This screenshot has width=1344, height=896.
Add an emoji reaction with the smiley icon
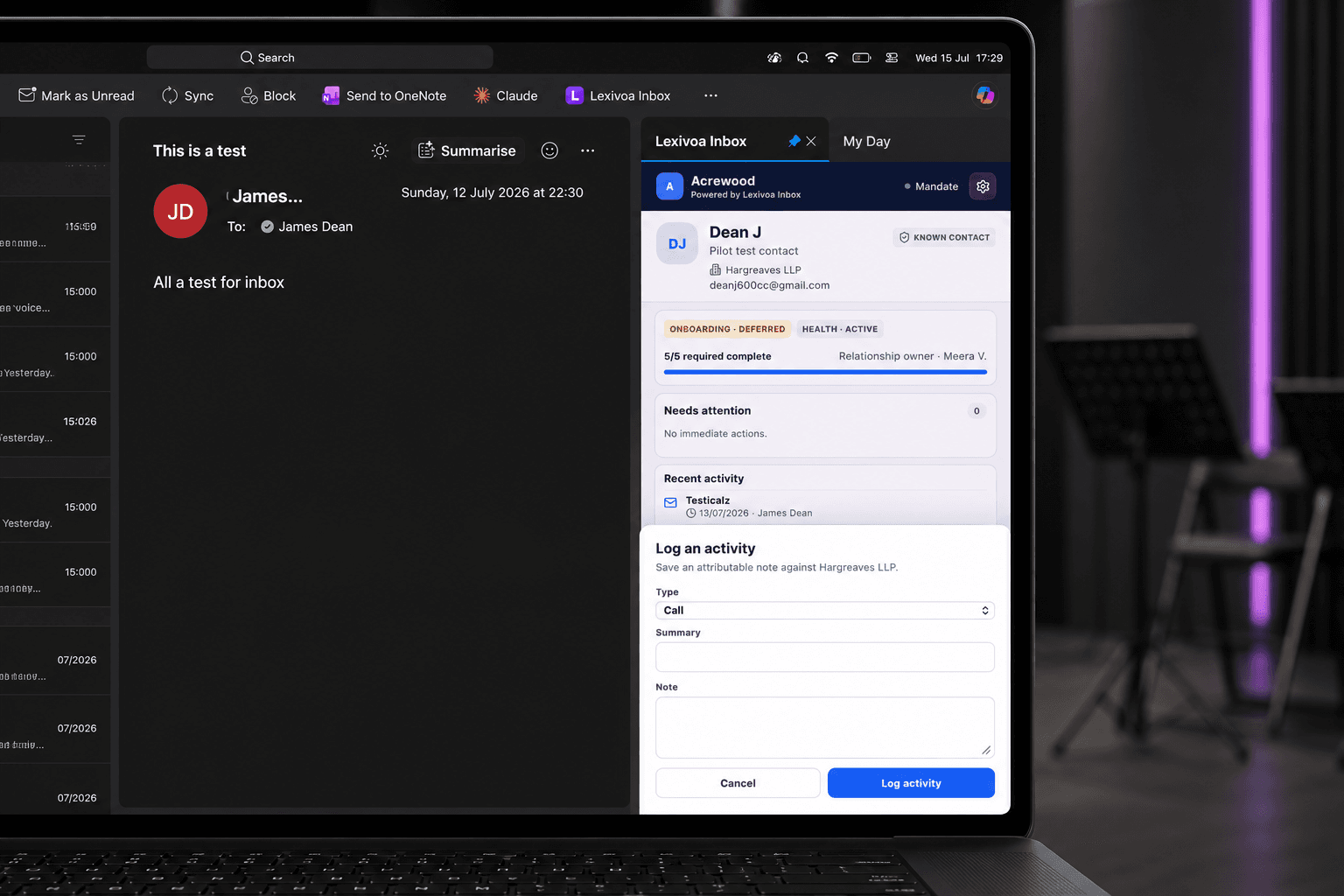(x=549, y=150)
